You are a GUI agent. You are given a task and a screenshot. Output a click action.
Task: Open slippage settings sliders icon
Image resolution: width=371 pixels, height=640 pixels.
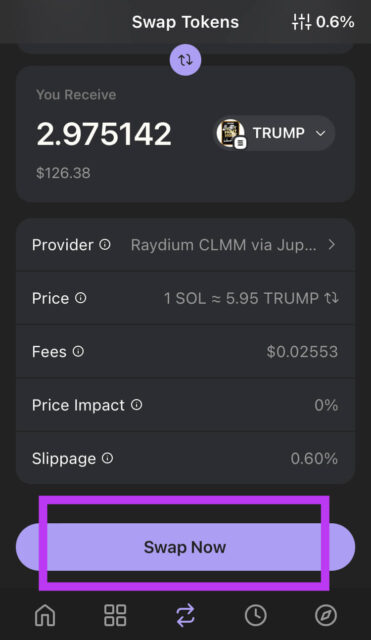point(301,22)
